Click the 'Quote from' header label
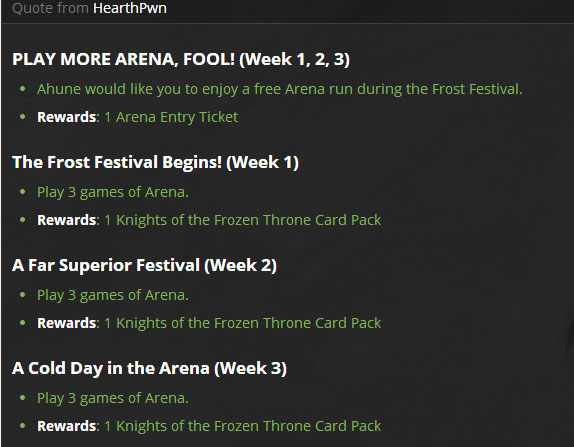The image size is (574, 447). point(51,8)
